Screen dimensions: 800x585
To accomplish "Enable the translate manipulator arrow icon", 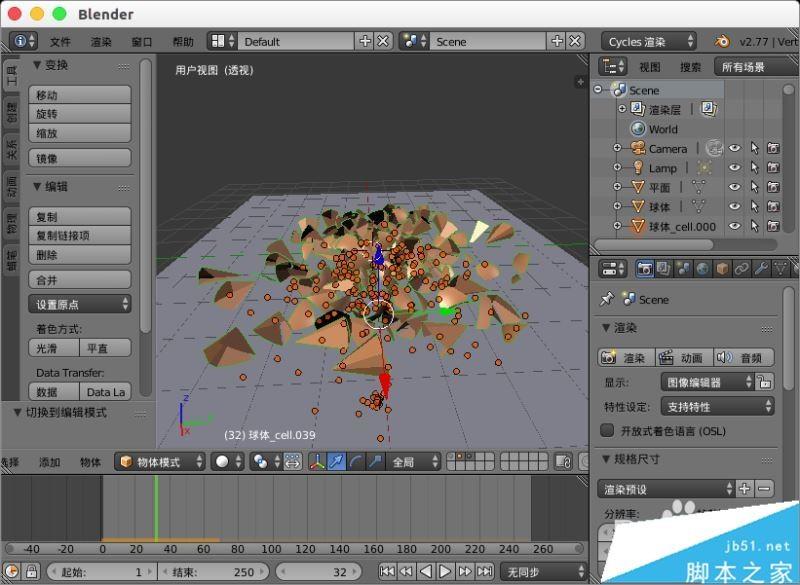I will pyautogui.click(x=336, y=462).
